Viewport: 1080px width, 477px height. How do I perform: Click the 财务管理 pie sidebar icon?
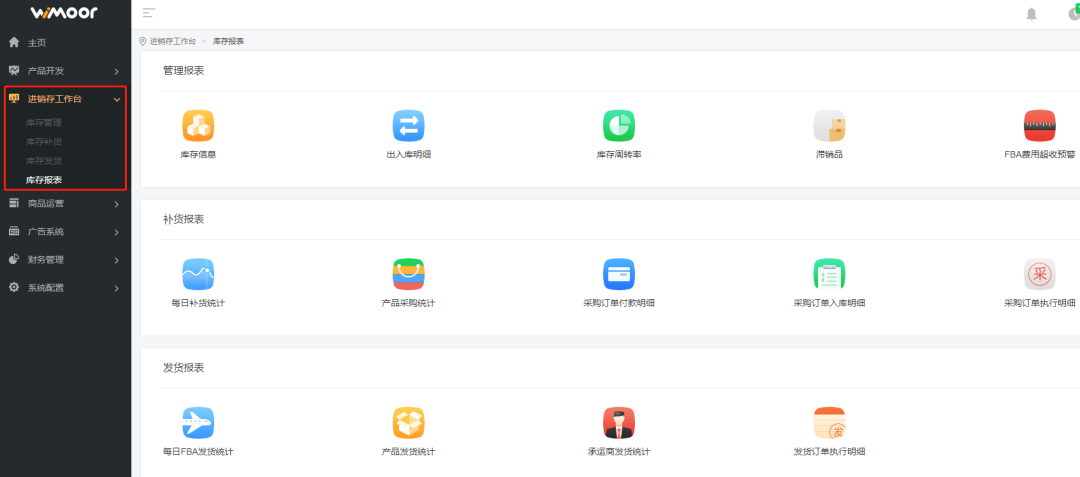(14, 259)
